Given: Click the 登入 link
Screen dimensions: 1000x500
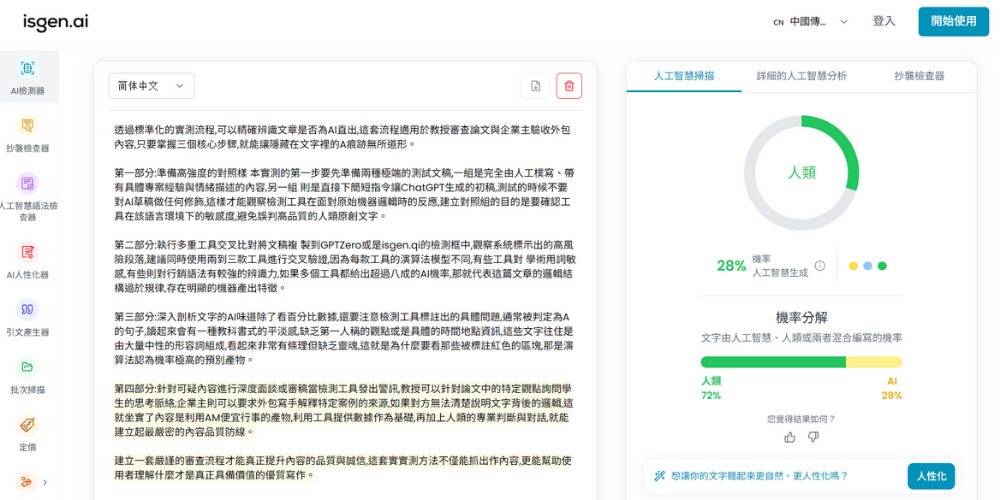Looking at the screenshot, I should pyautogui.click(x=884, y=21).
